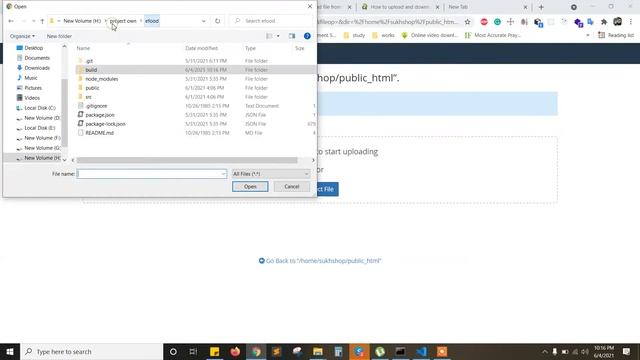Click Go Back to /home/sukhshop/public_html link
This screenshot has width=640, height=360.
[x=320, y=261]
